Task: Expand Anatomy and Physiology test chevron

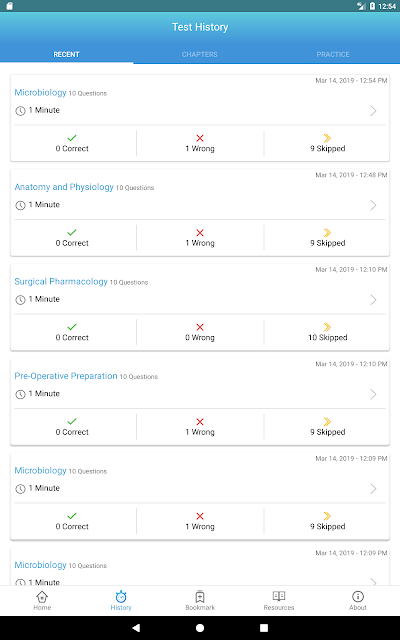Action: (x=373, y=205)
